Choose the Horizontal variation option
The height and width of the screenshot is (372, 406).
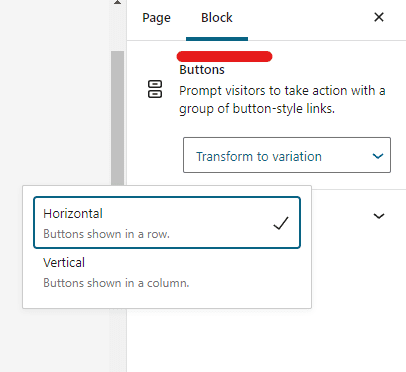pos(167,223)
